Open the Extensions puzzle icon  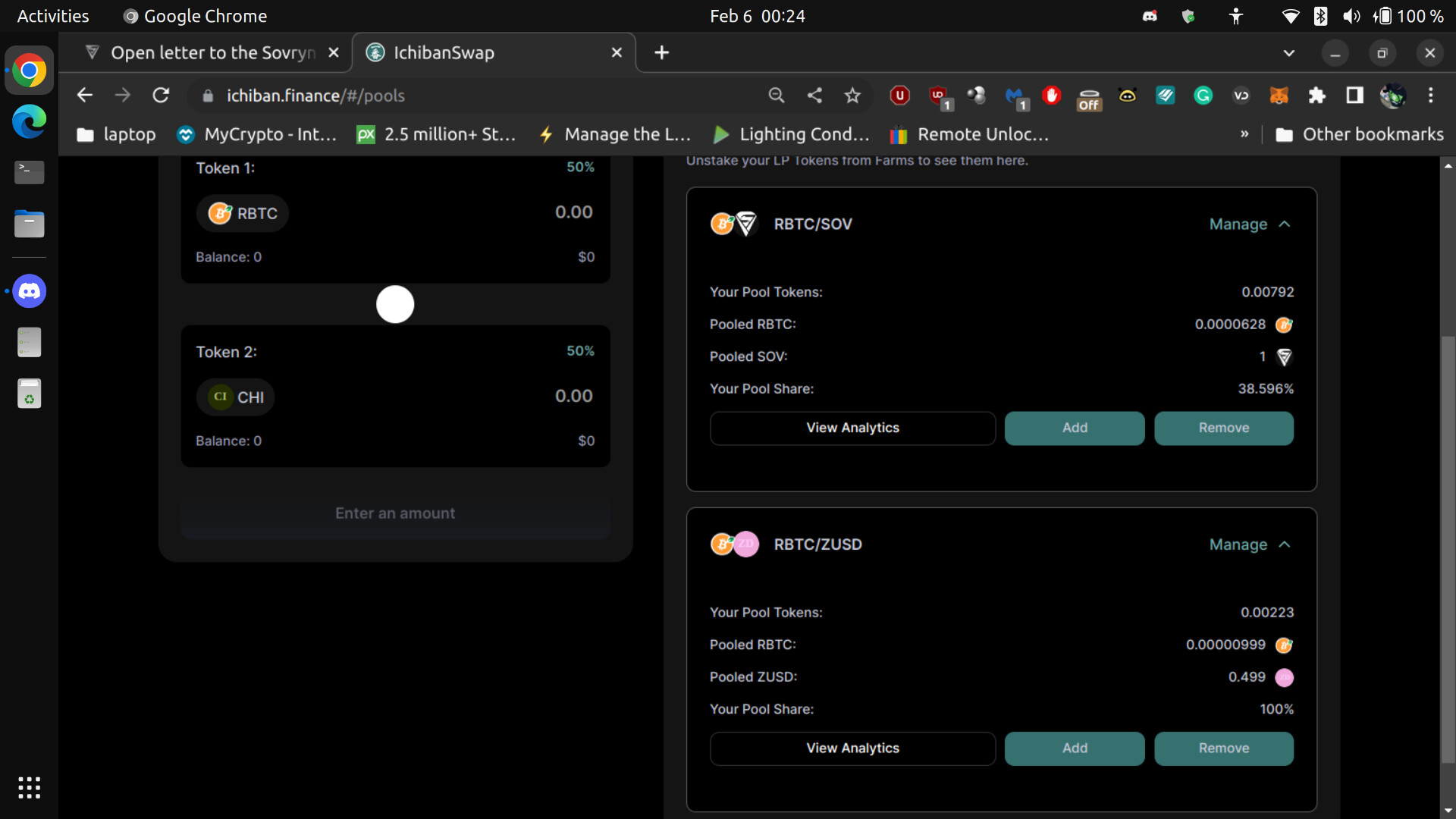click(1316, 96)
